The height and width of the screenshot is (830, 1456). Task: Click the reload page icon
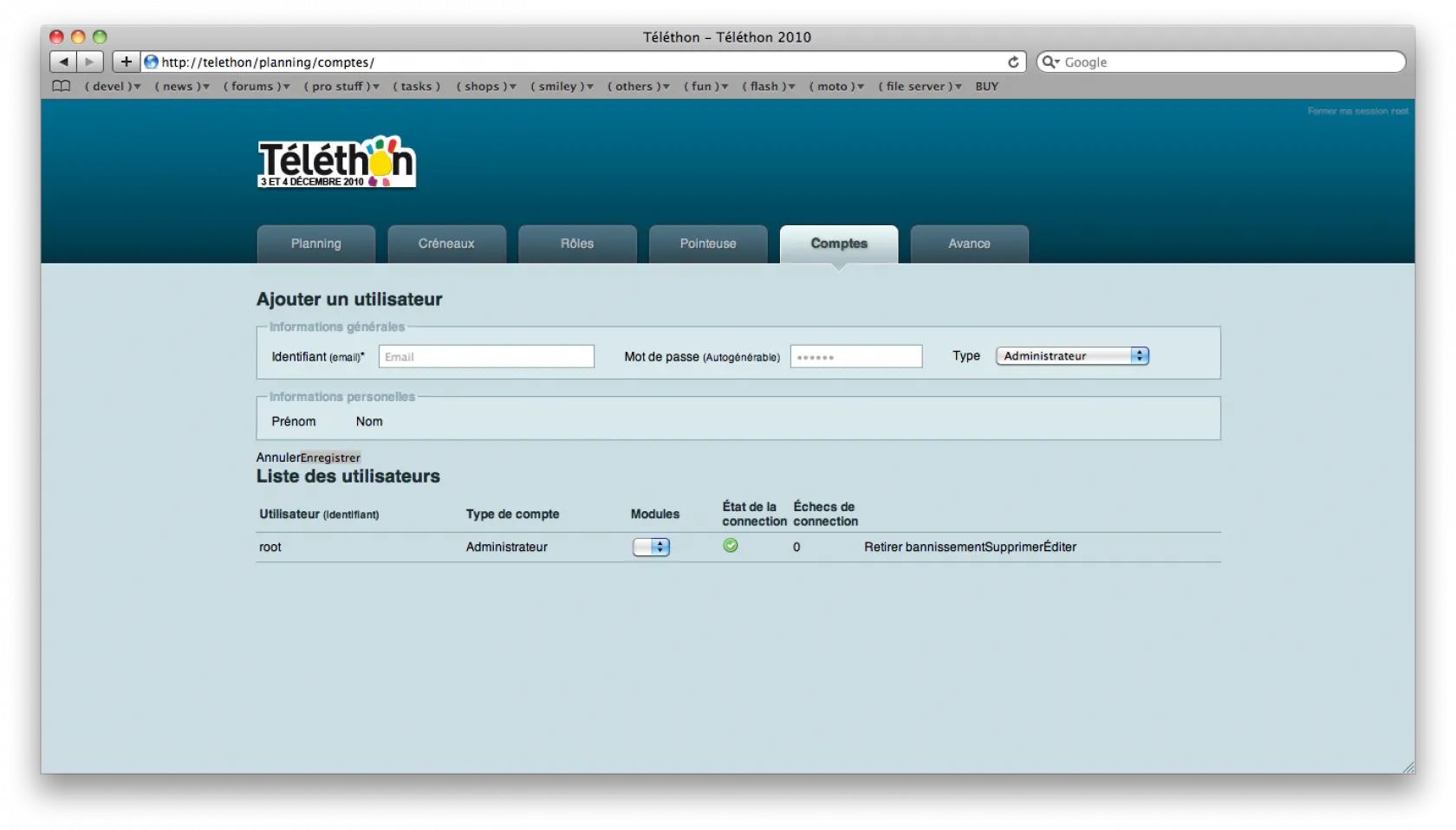click(1013, 62)
